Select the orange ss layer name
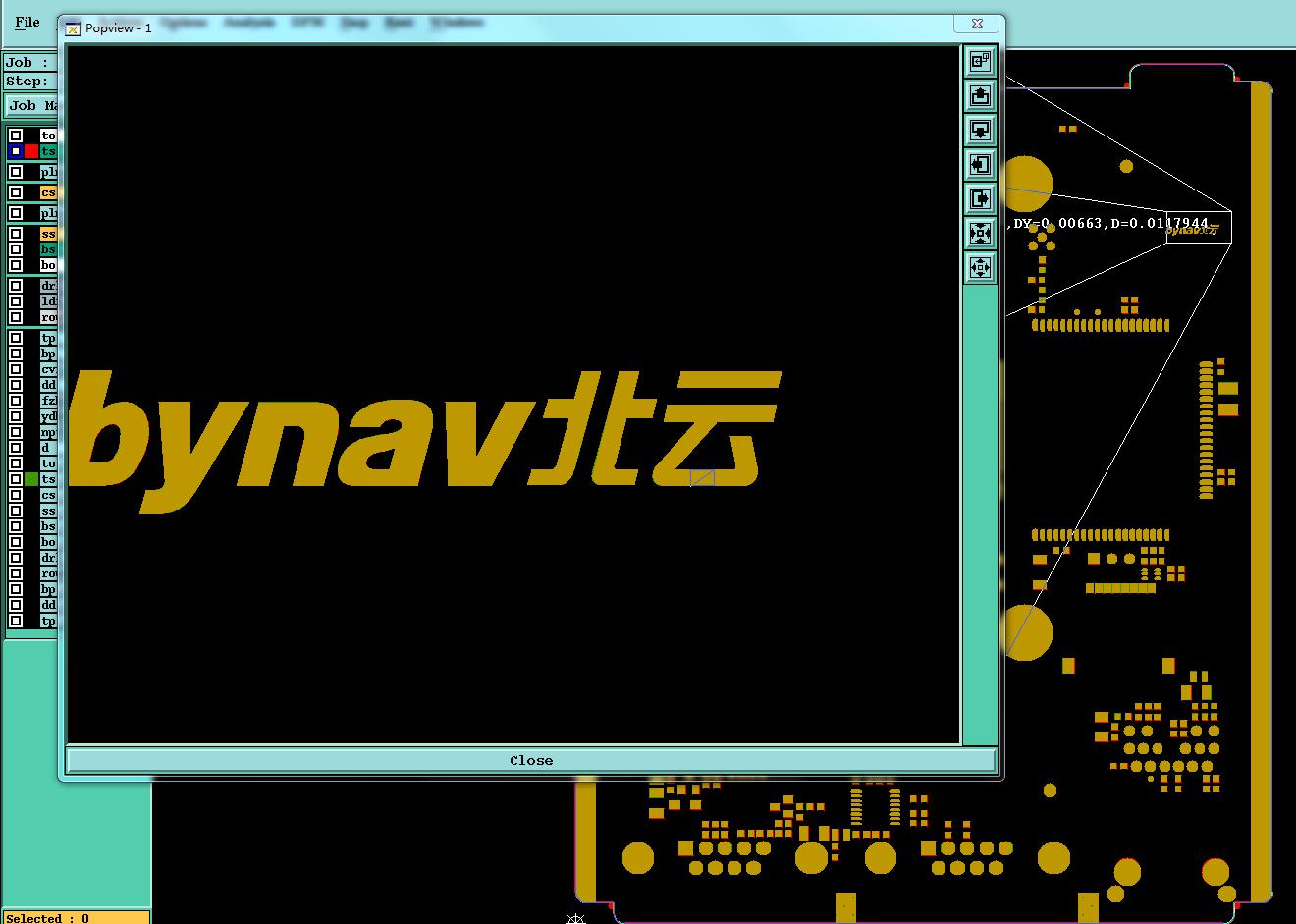Screen dimensions: 1296x924 (48, 234)
